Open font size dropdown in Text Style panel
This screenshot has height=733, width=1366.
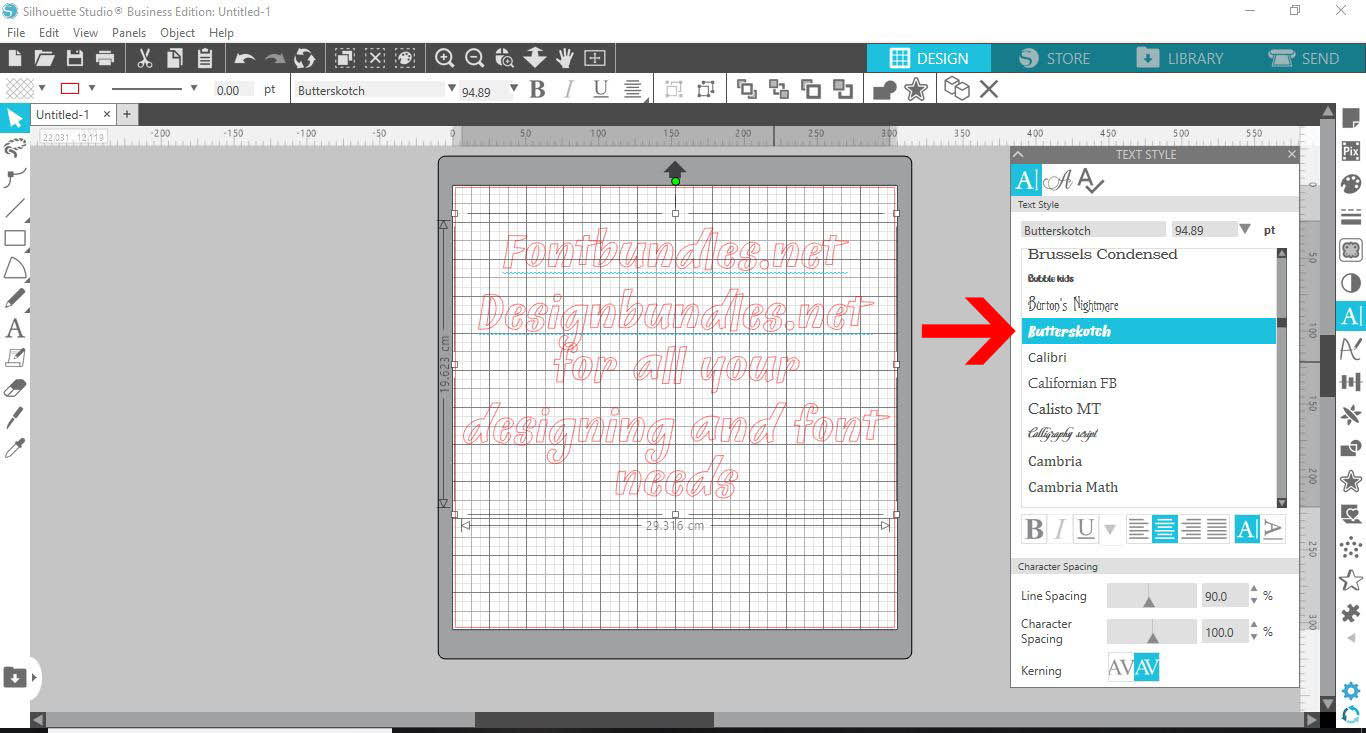1245,229
